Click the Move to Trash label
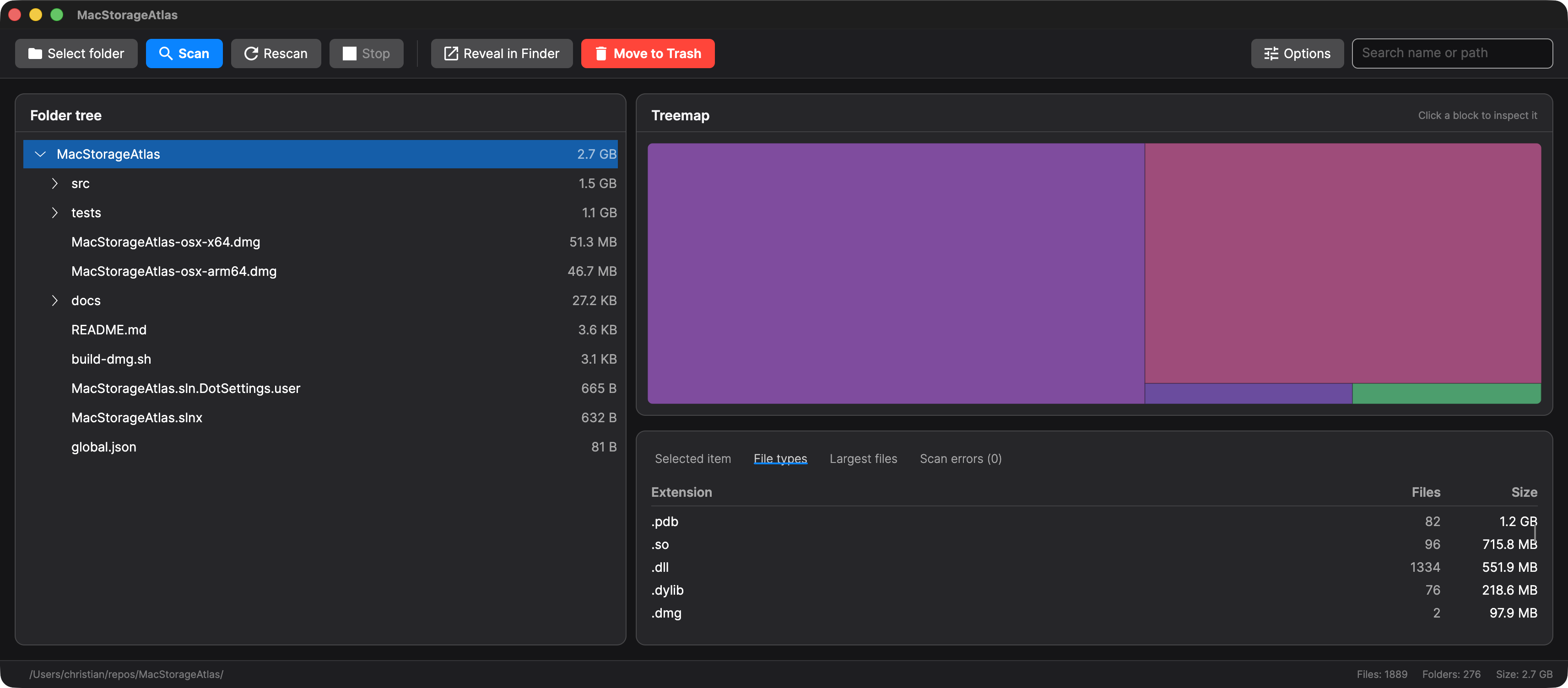Viewport: 1568px width, 688px height. [657, 54]
